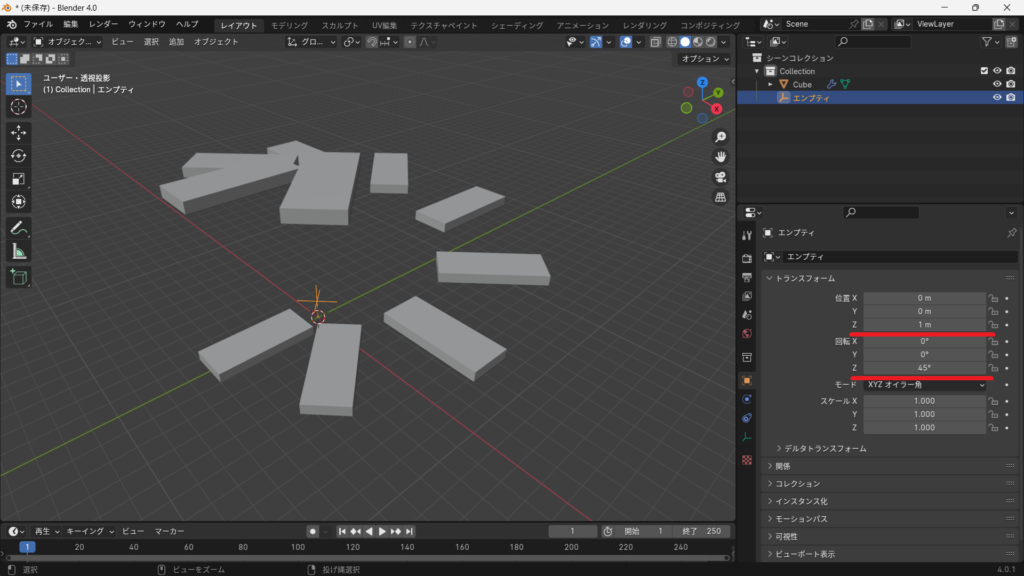Open the オプション button in viewport header
The height and width of the screenshot is (576, 1024).
(701, 59)
